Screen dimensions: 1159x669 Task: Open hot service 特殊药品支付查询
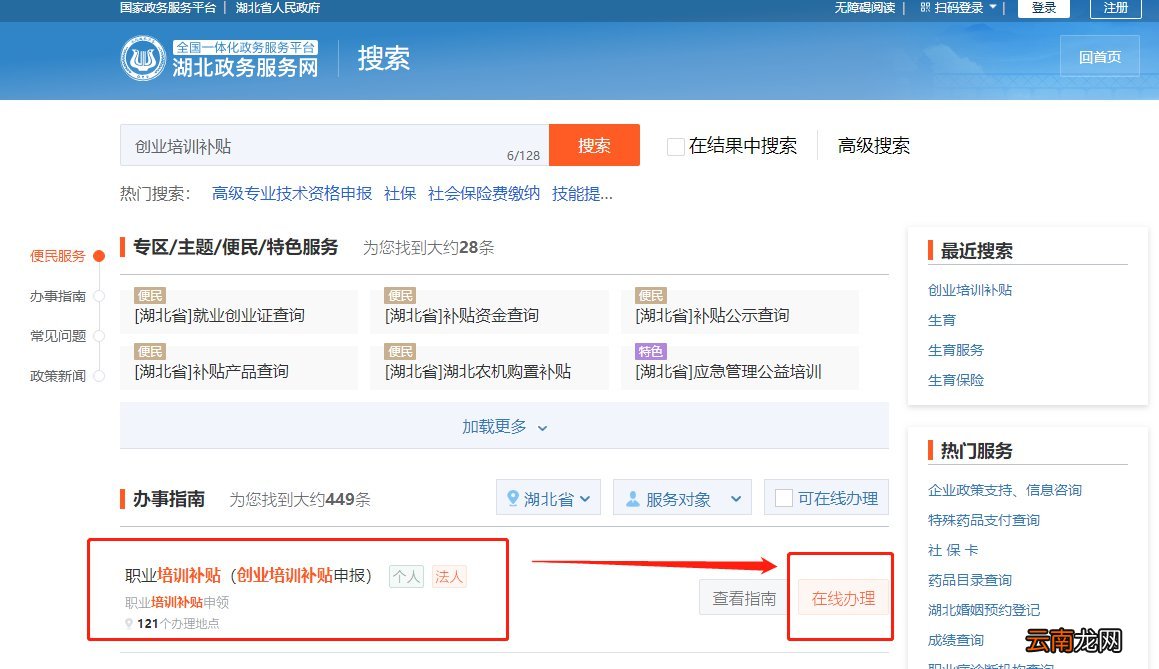[x=984, y=520]
